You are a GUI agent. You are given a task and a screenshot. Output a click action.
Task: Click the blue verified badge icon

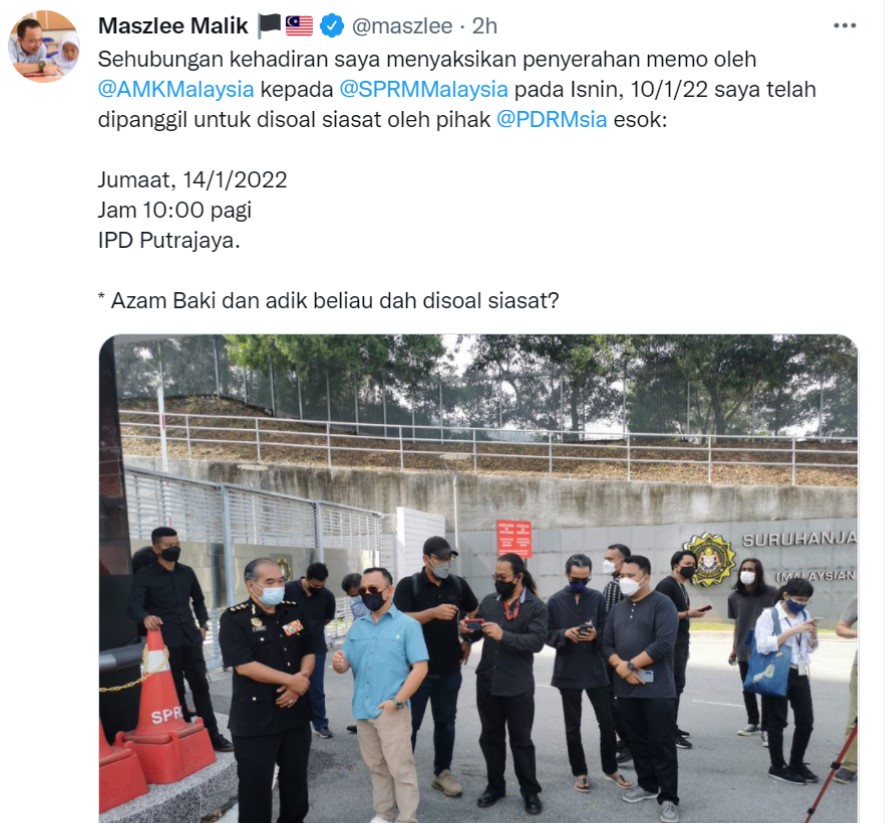(x=332, y=26)
